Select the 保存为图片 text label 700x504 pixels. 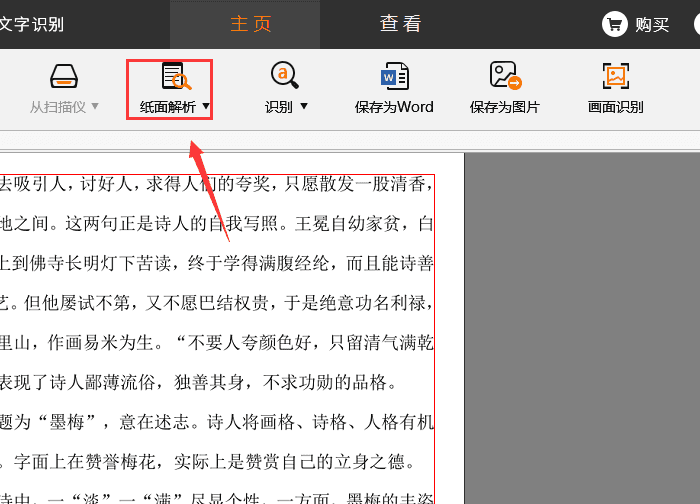click(505, 107)
